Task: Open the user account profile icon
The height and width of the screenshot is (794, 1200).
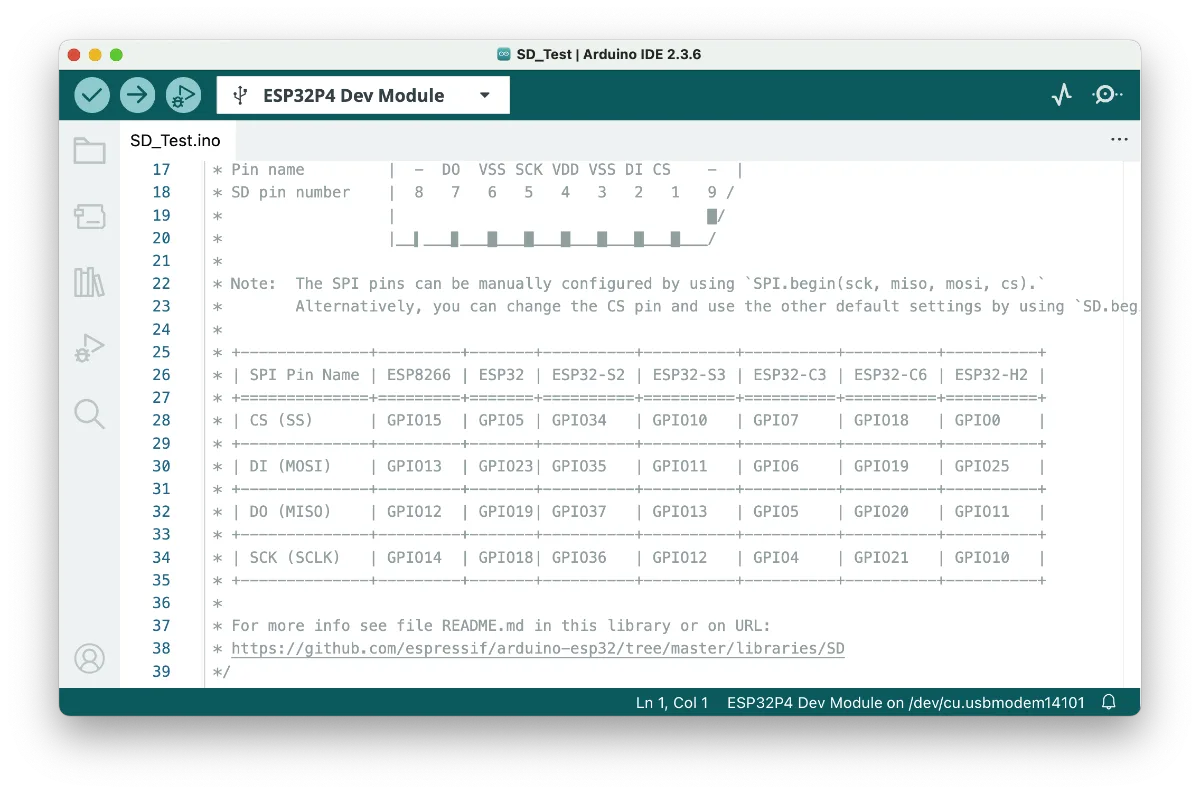Action: [90, 658]
